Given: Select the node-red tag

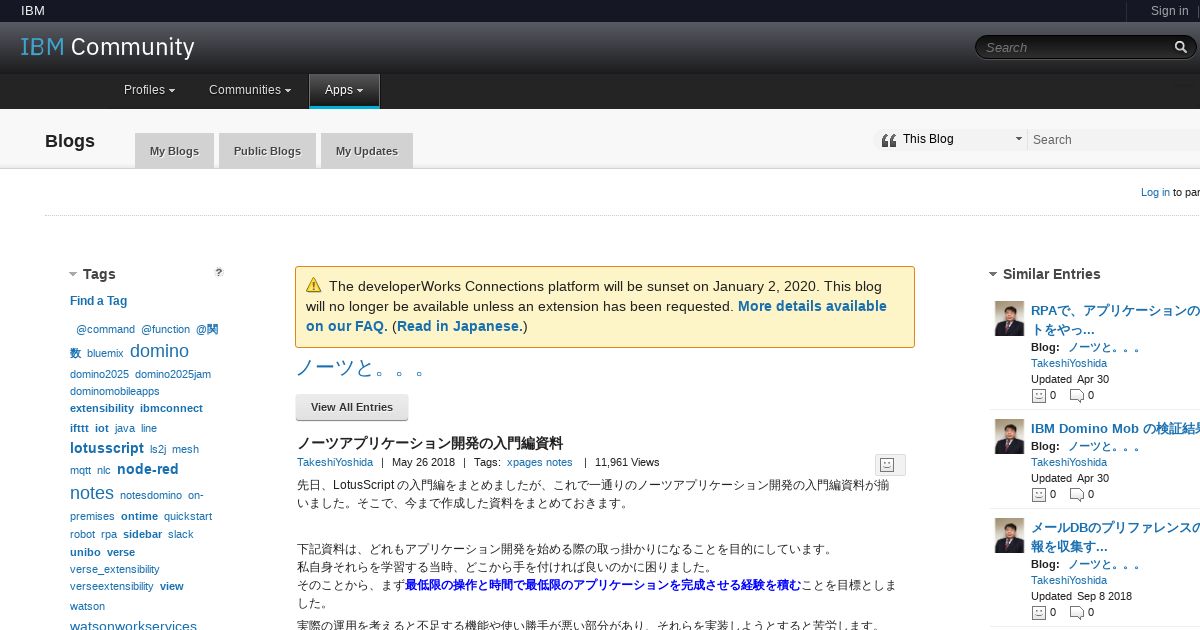Looking at the screenshot, I should pos(148,469).
